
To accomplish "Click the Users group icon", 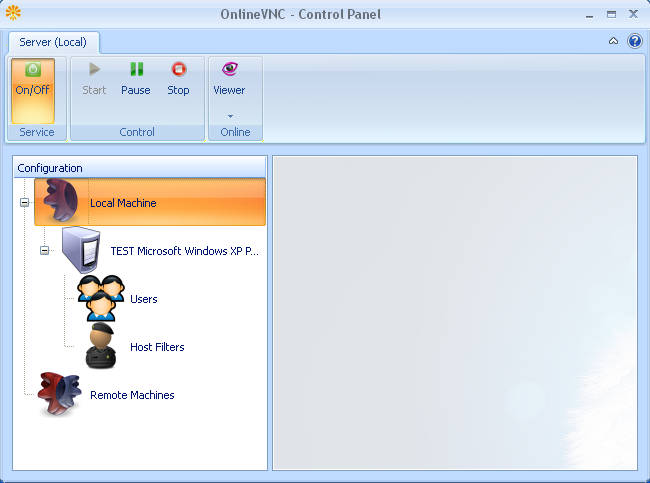I will coord(101,298).
